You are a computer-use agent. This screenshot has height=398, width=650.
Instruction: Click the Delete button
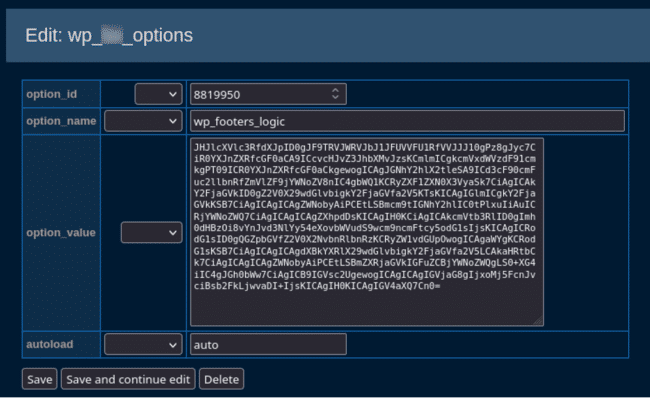click(221, 379)
